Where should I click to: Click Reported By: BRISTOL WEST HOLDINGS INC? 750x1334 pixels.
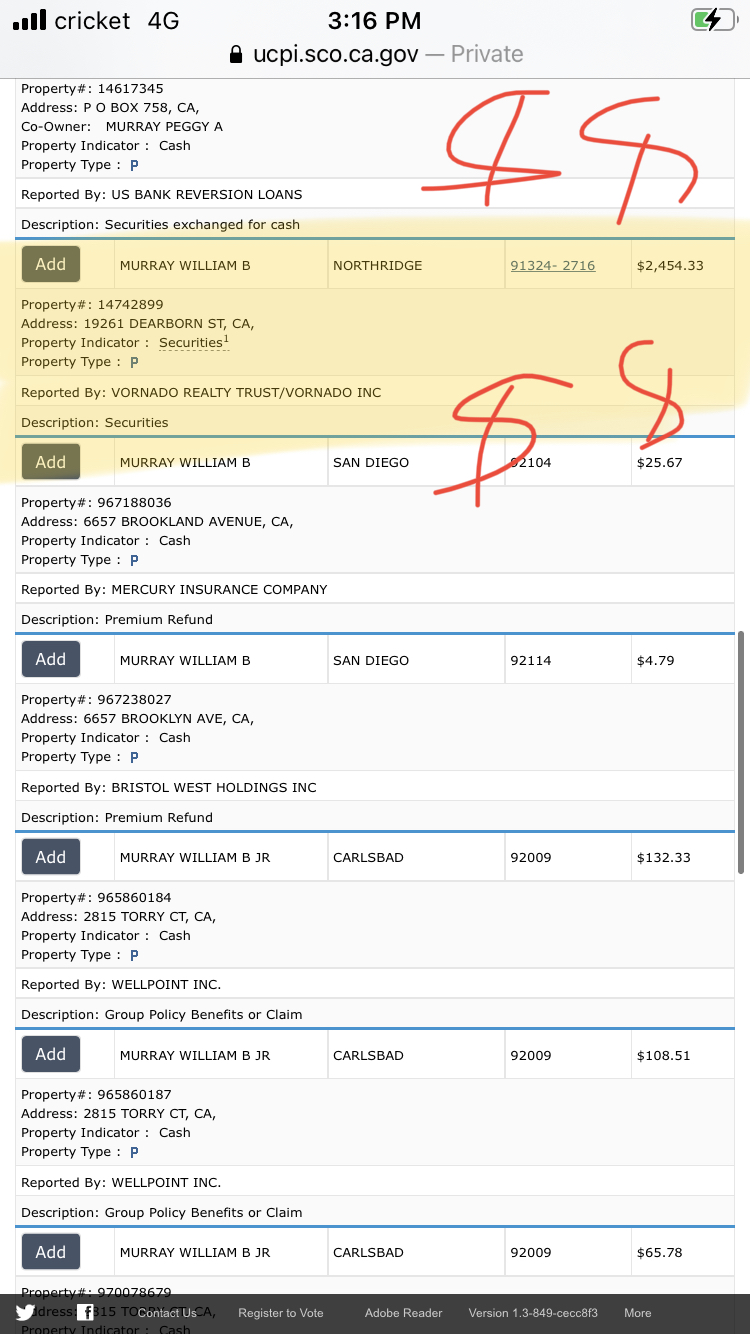[169, 787]
